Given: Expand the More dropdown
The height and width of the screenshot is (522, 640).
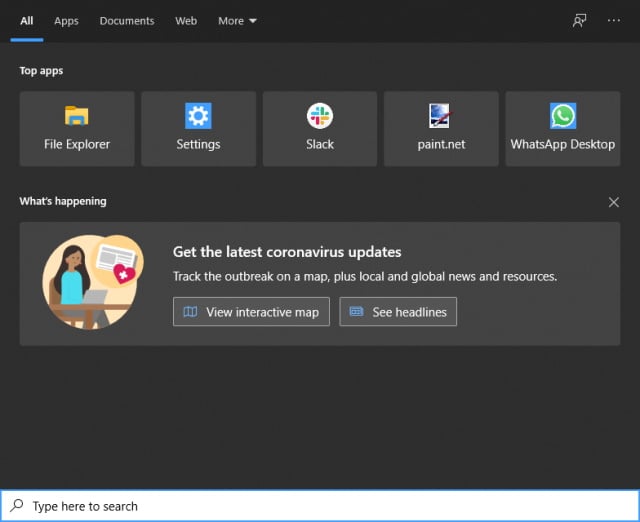Looking at the screenshot, I should [237, 21].
